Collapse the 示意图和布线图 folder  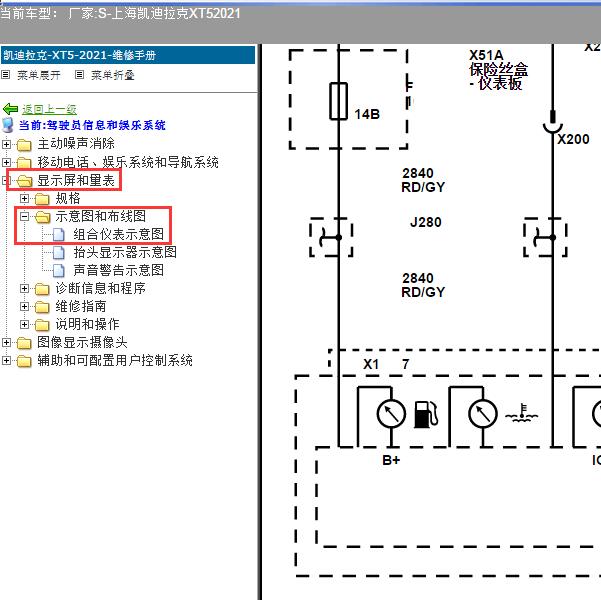[x=24, y=217]
